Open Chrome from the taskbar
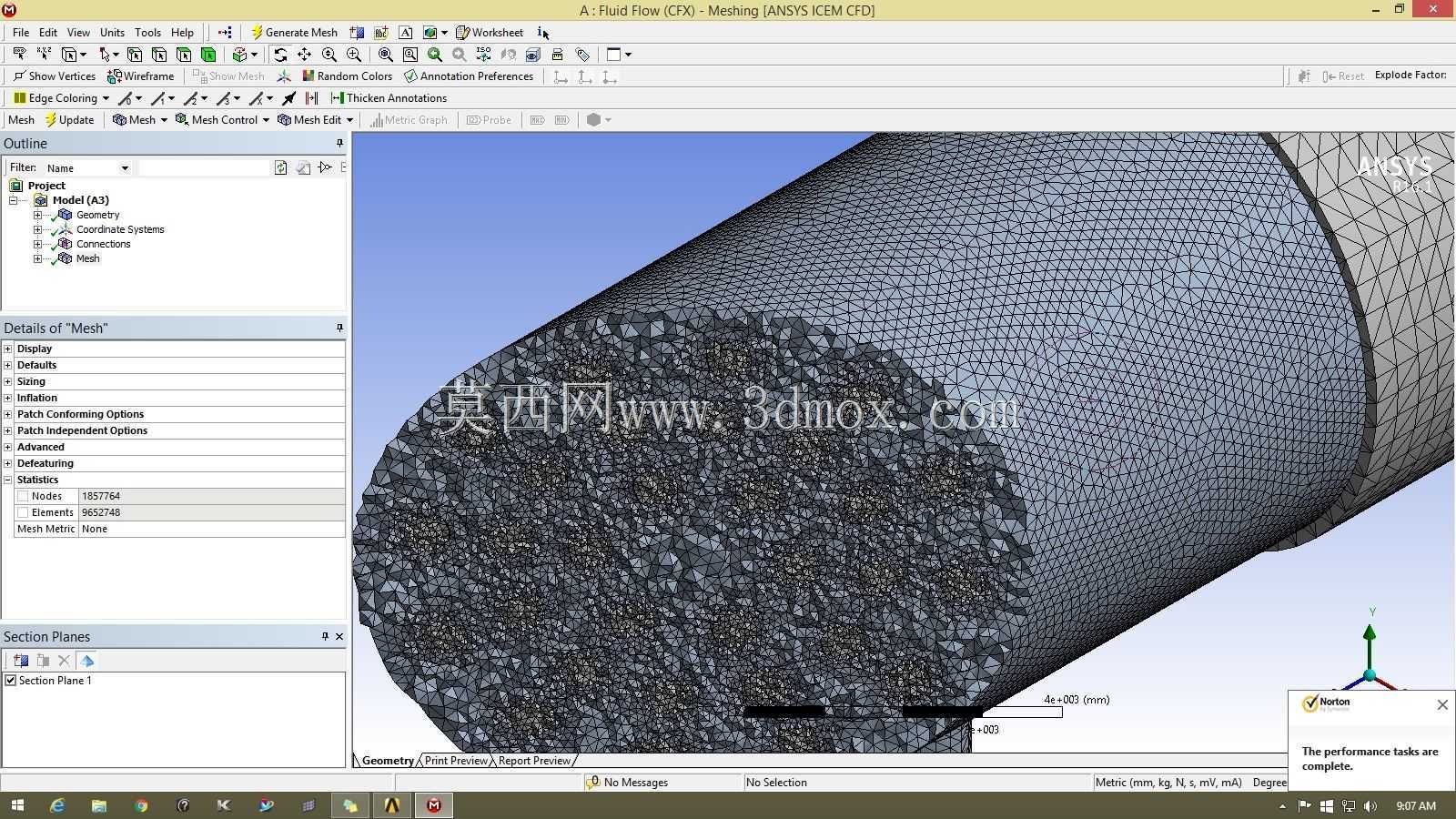 point(141,805)
